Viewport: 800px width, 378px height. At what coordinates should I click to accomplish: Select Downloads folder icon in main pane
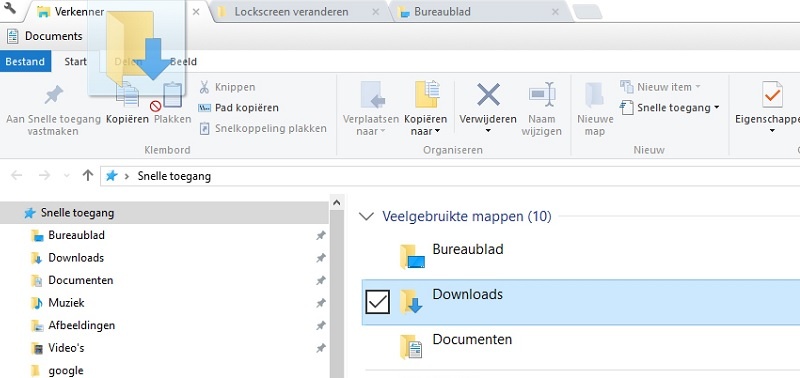[411, 301]
